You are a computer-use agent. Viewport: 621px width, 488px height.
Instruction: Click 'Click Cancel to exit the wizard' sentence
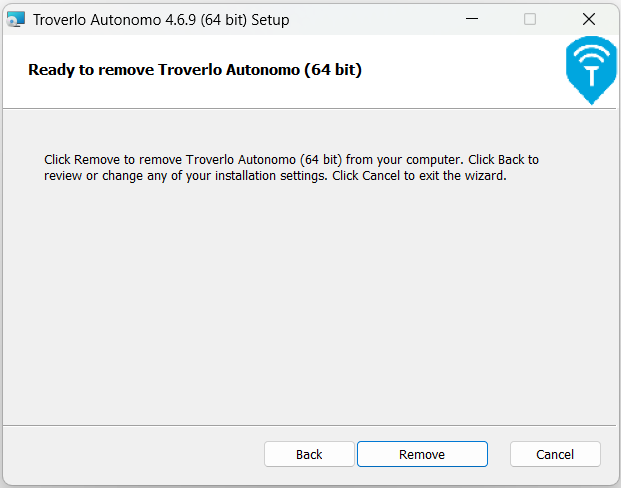coord(420,176)
